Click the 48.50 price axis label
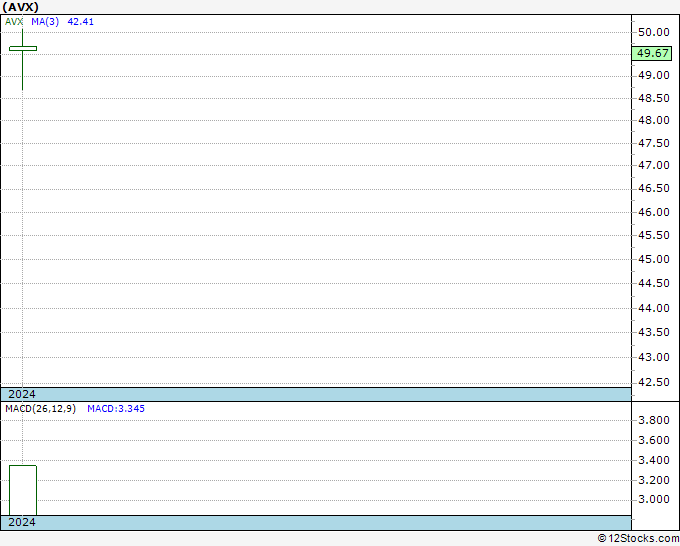 (x=654, y=98)
